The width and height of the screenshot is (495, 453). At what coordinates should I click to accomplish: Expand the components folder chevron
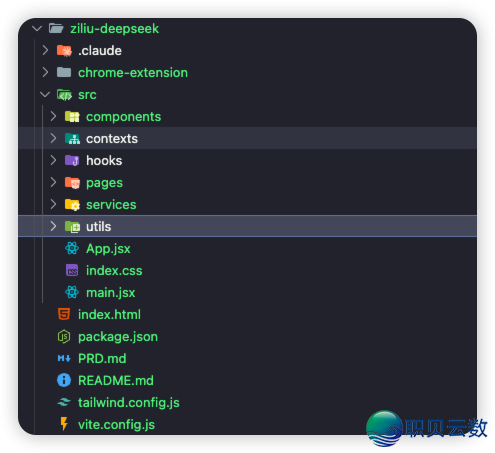point(53,117)
